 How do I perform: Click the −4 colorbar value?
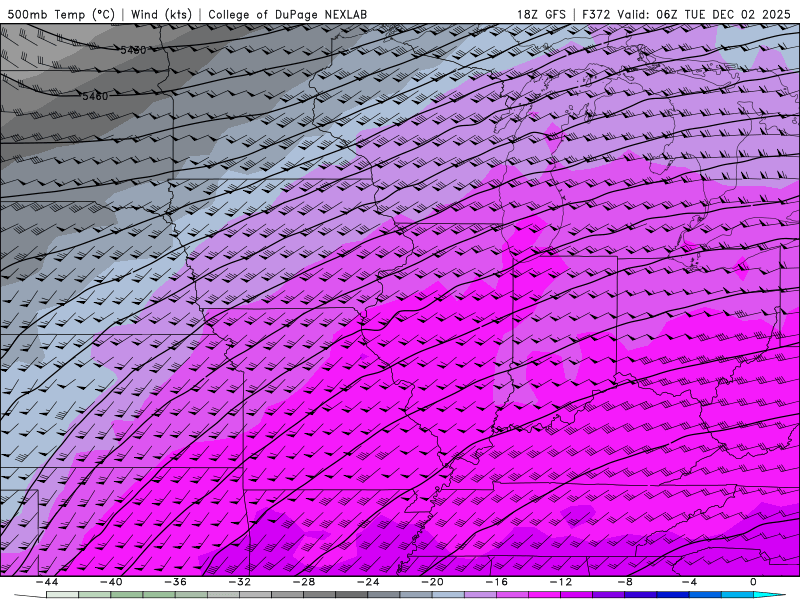(x=690, y=582)
